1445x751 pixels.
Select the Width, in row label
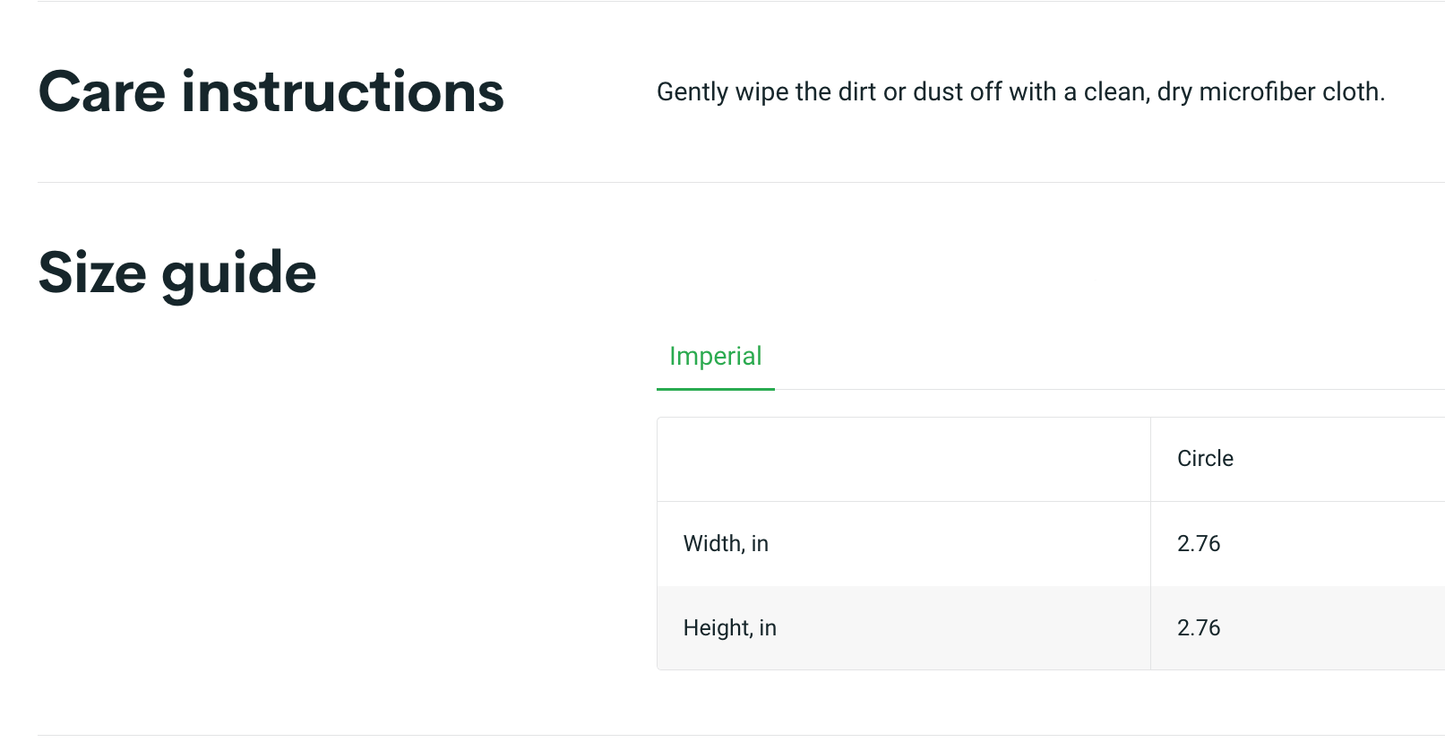tap(726, 544)
